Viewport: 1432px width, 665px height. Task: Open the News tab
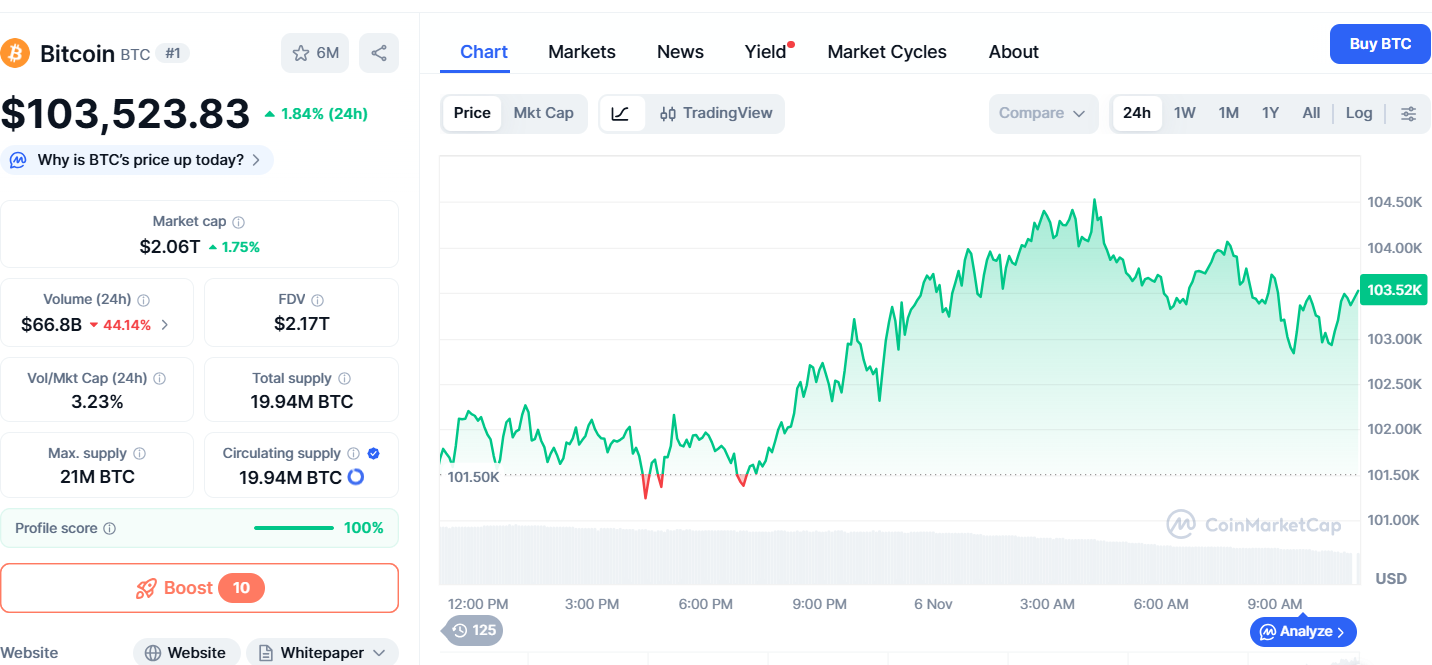coord(680,52)
